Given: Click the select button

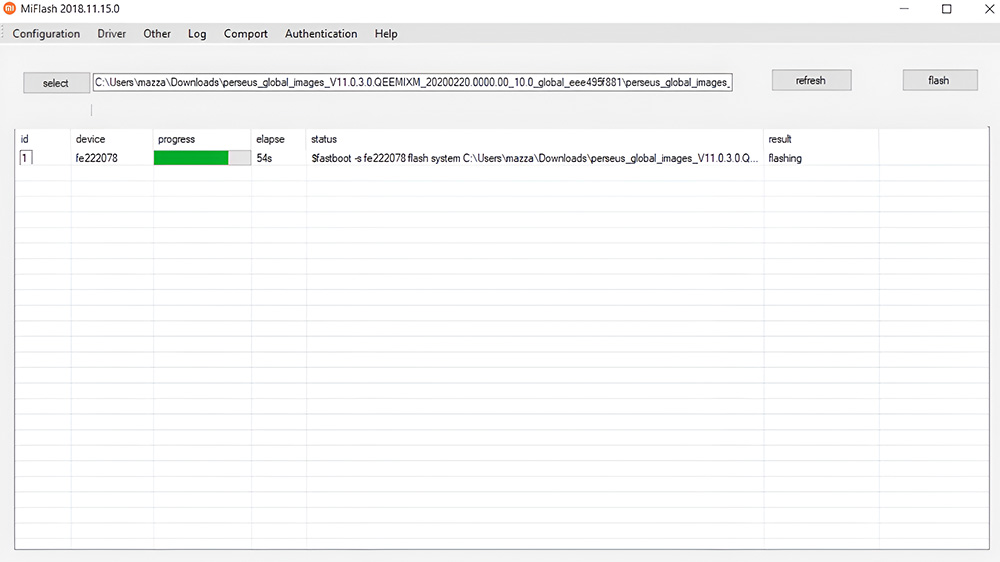Looking at the screenshot, I should click(56, 83).
